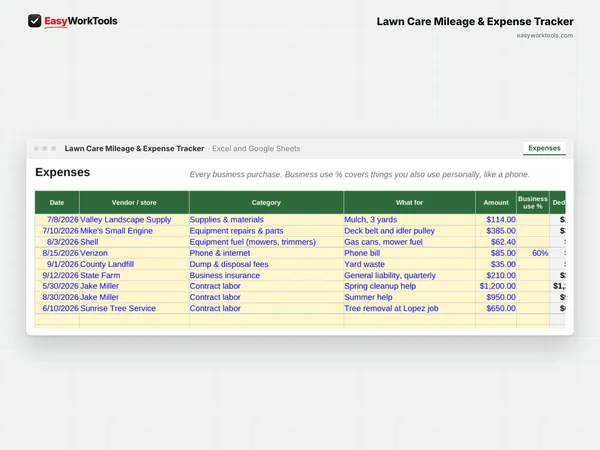Select the Date column header
Screen dimensions: 600x450
pos(57,202)
